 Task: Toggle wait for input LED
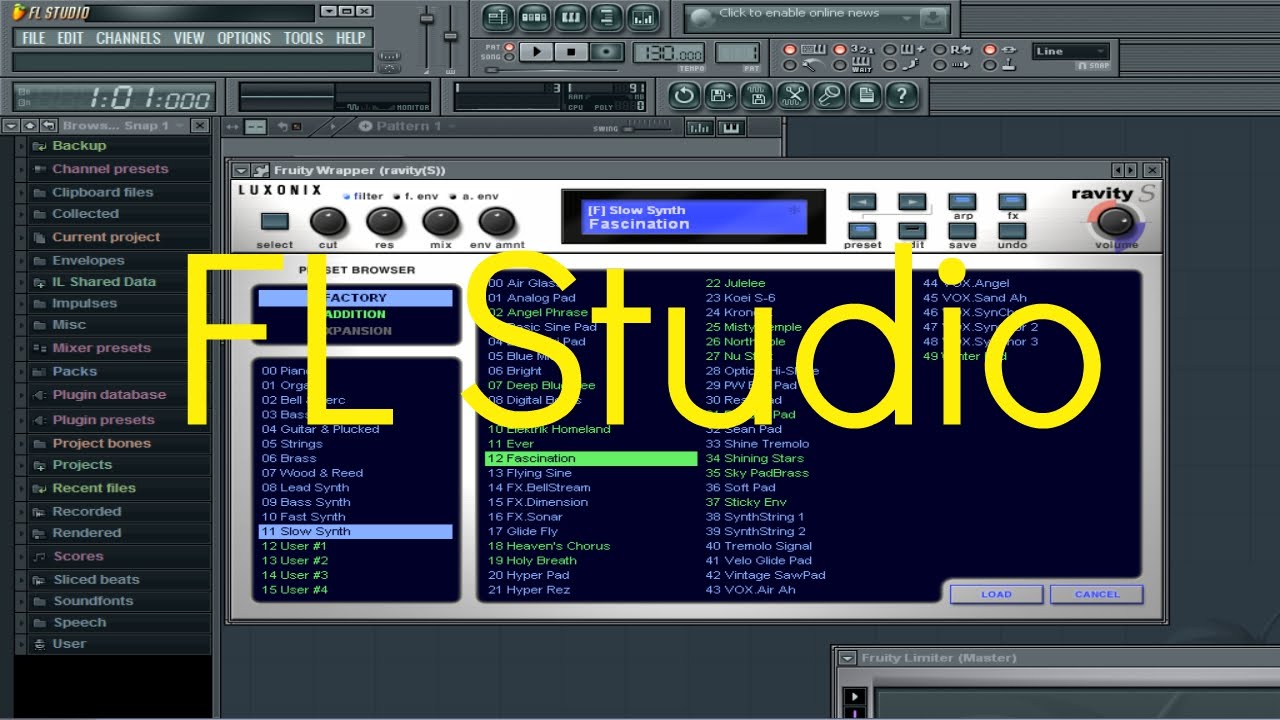coord(840,66)
